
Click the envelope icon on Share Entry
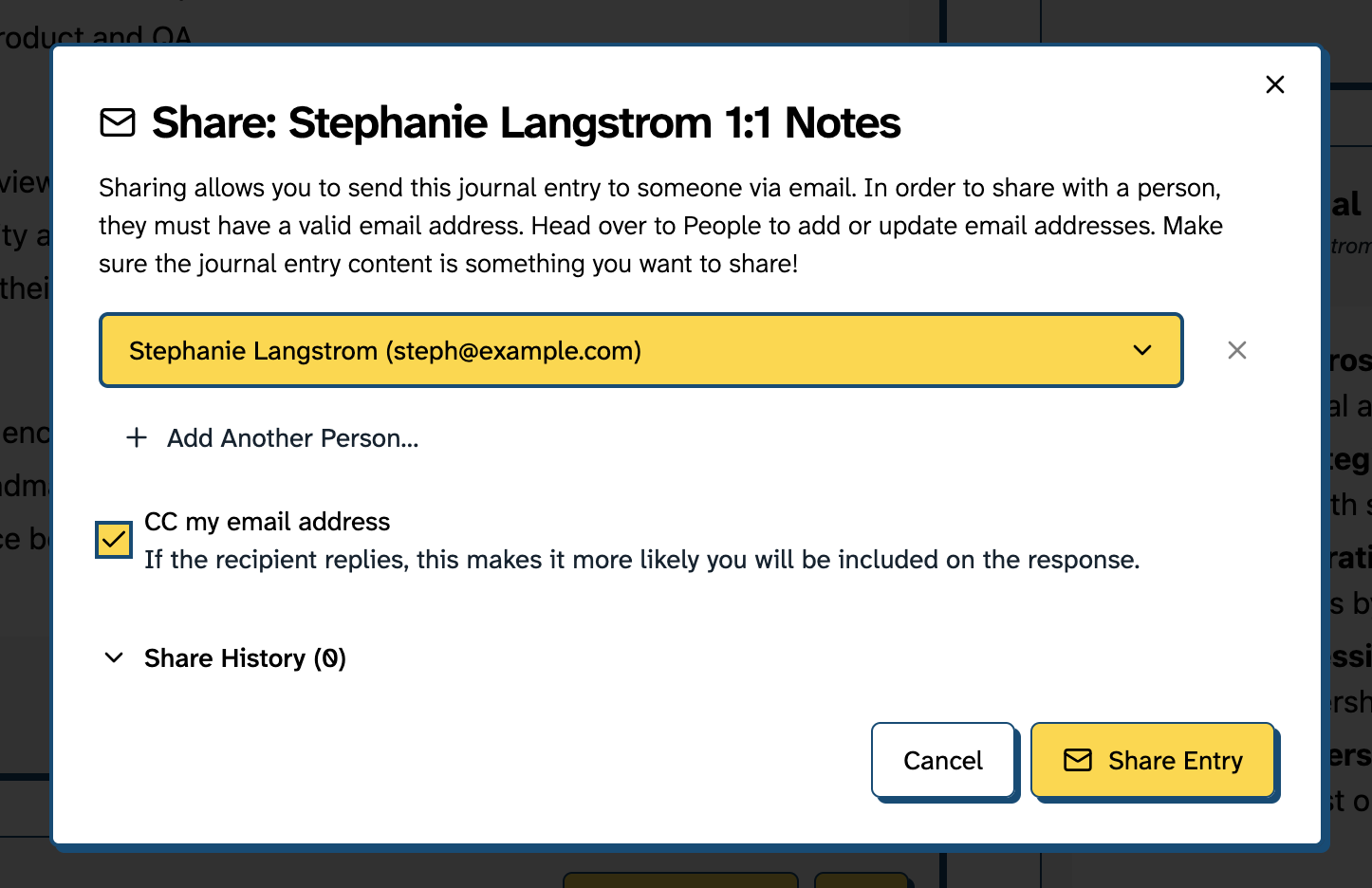(x=1078, y=760)
